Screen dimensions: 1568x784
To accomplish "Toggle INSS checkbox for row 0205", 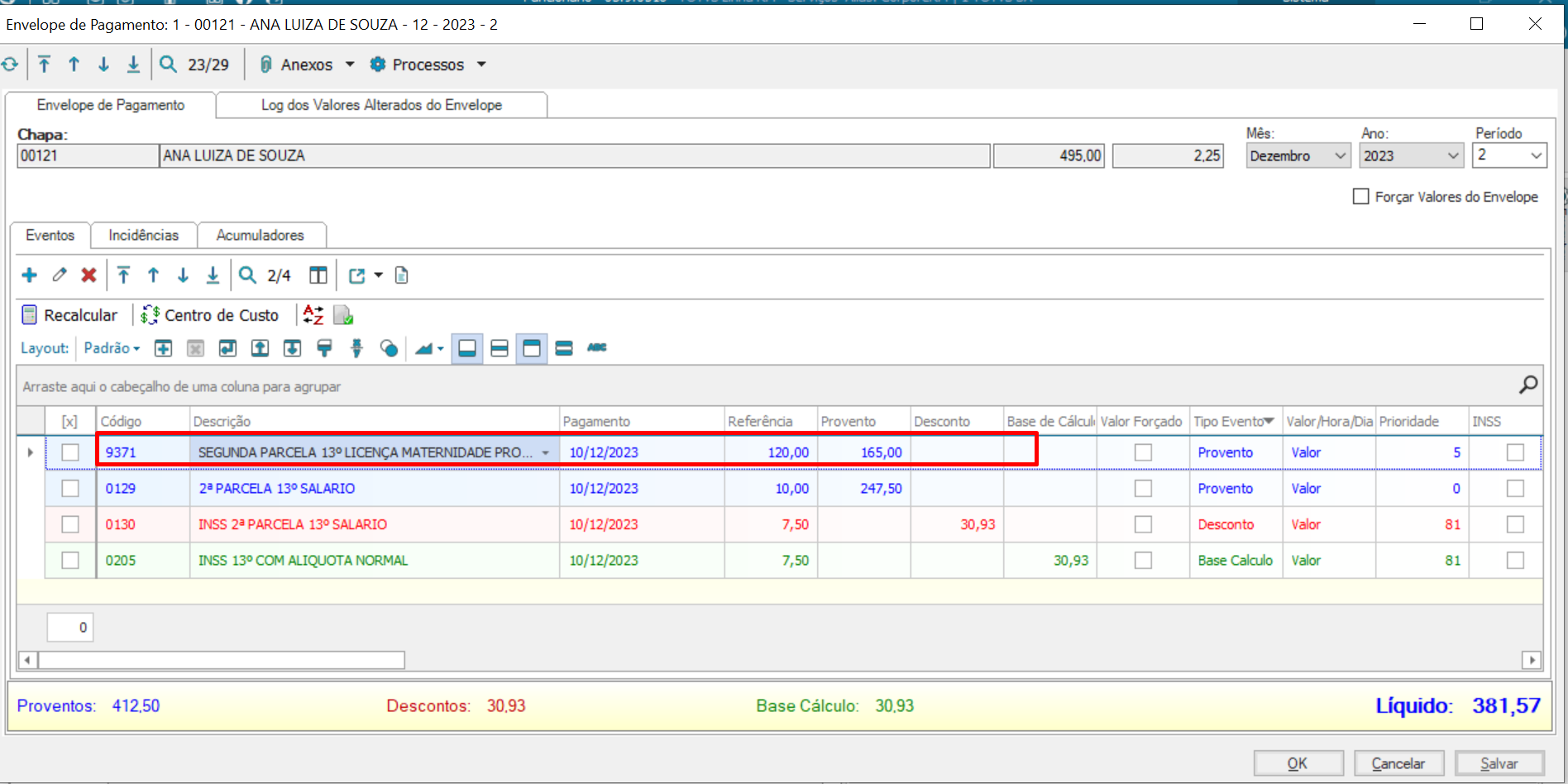I will pyautogui.click(x=1515, y=561).
